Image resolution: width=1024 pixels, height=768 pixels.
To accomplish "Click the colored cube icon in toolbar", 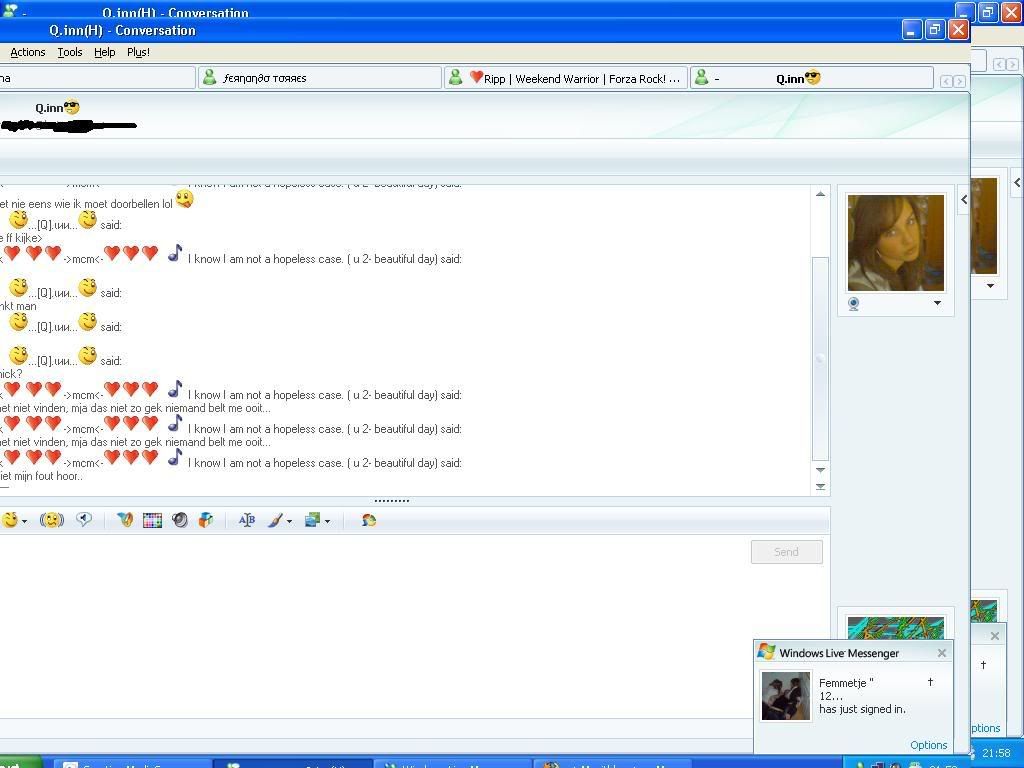I will (x=206, y=520).
